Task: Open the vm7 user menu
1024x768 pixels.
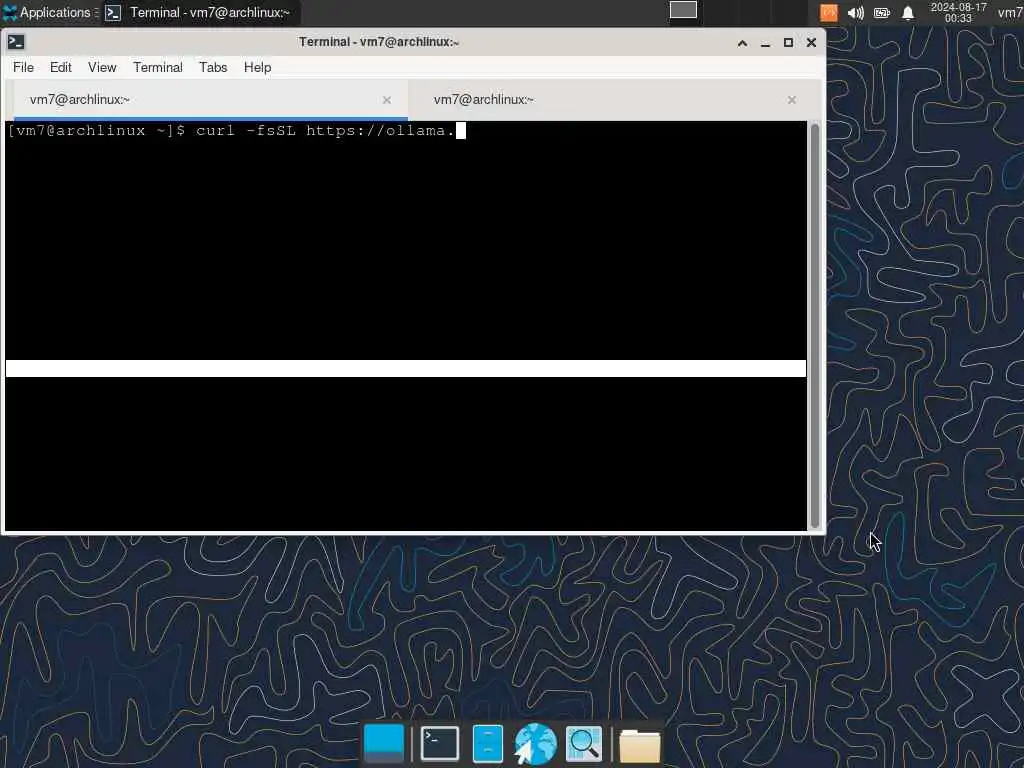Action: tap(1010, 12)
